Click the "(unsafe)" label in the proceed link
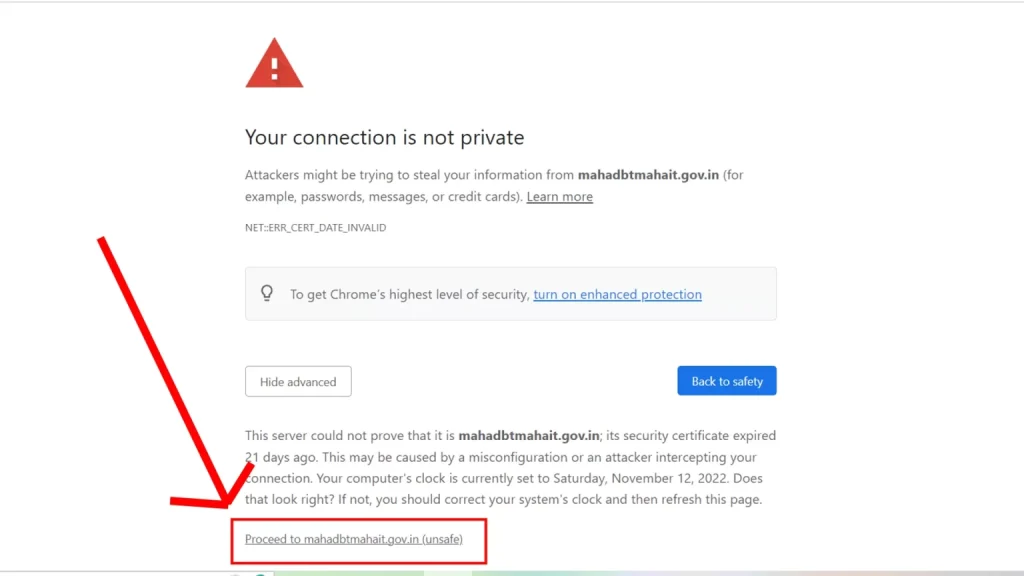The width and height of the screenshot is (1024, 576). (x=441, y=538)
